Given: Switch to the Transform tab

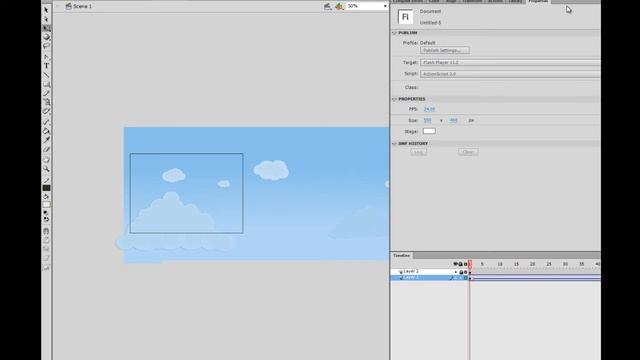Looking at the screenshot, I should [x=472, y=2].
